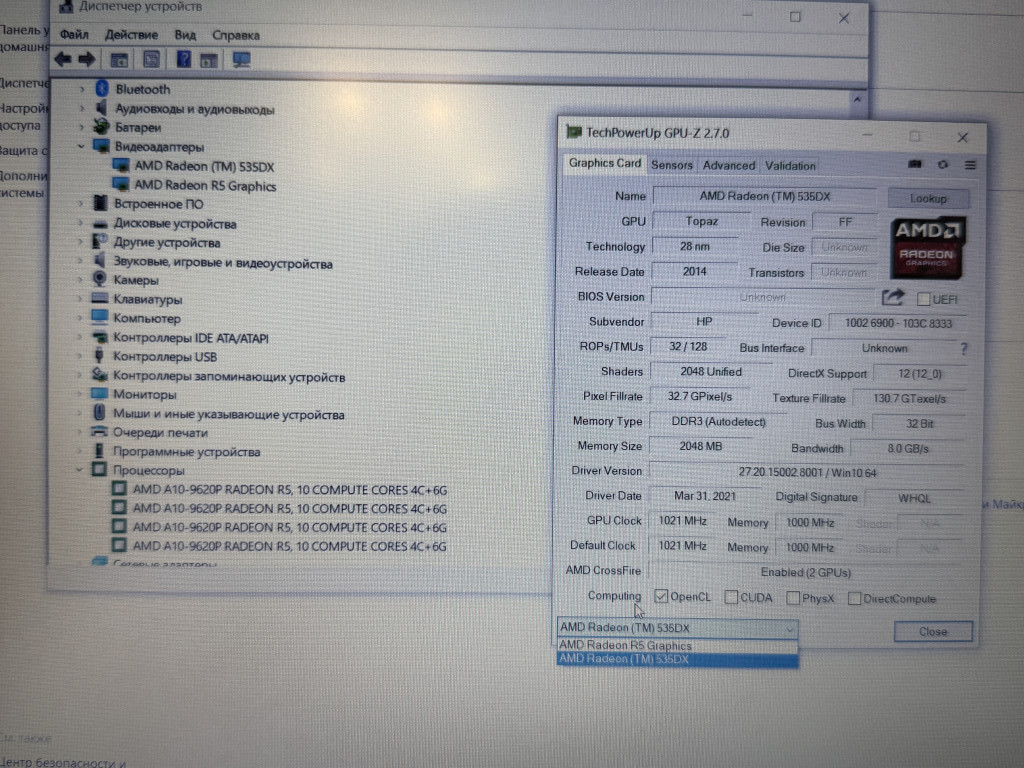Image resolution: width=1024 pixels, height=768 pixels.
Task: Open the Действие menu
Action: pyautogui.click(x=131, y=35)
